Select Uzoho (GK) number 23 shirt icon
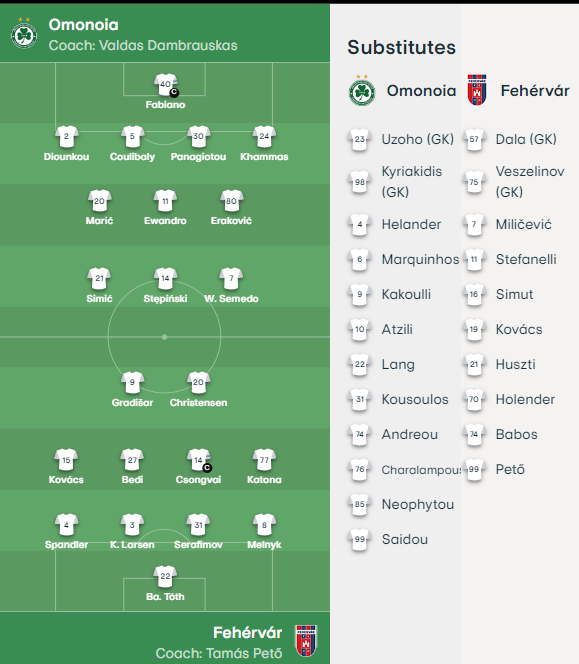This screenshot has height=664, width=579. (x=360, y=139)
